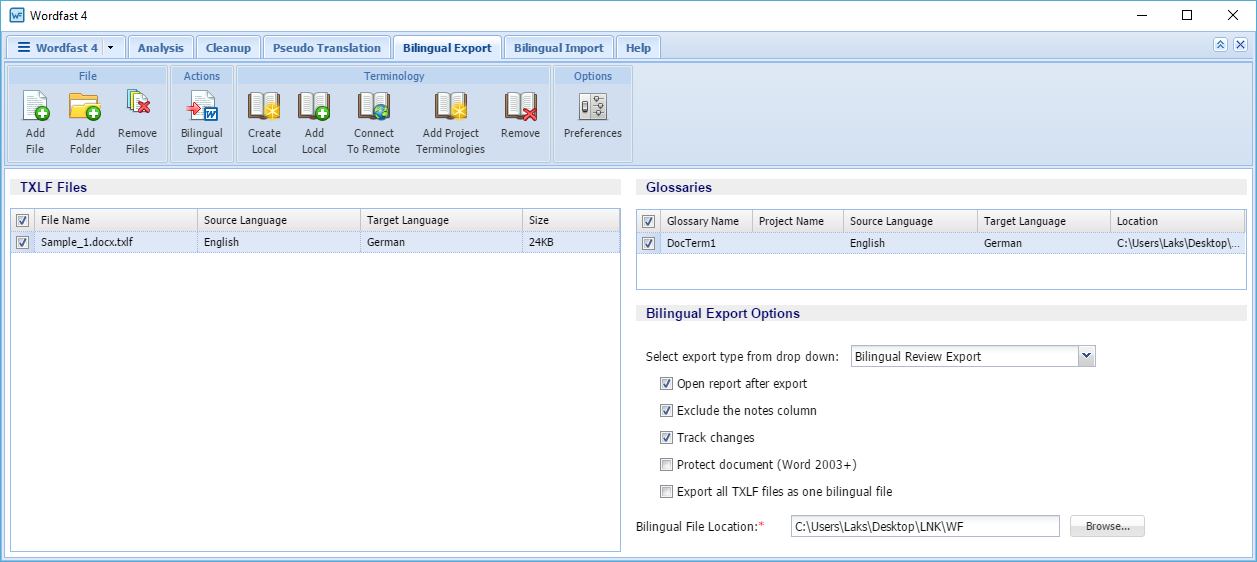Select the Bilingual Export tab
Screen dimensions: 1257x562
(447, 48)
